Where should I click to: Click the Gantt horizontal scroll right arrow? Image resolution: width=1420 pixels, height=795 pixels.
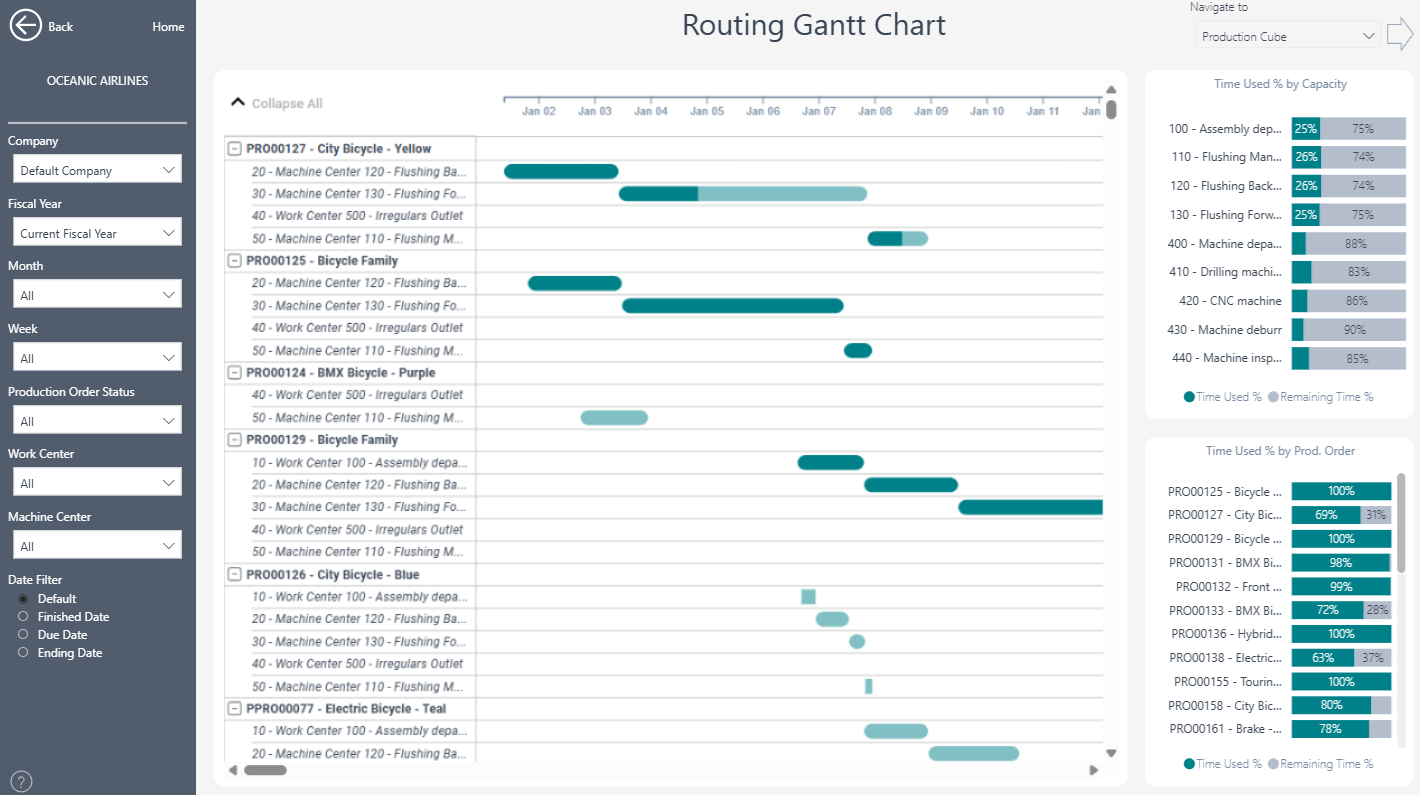click(x=1093, y=770)
